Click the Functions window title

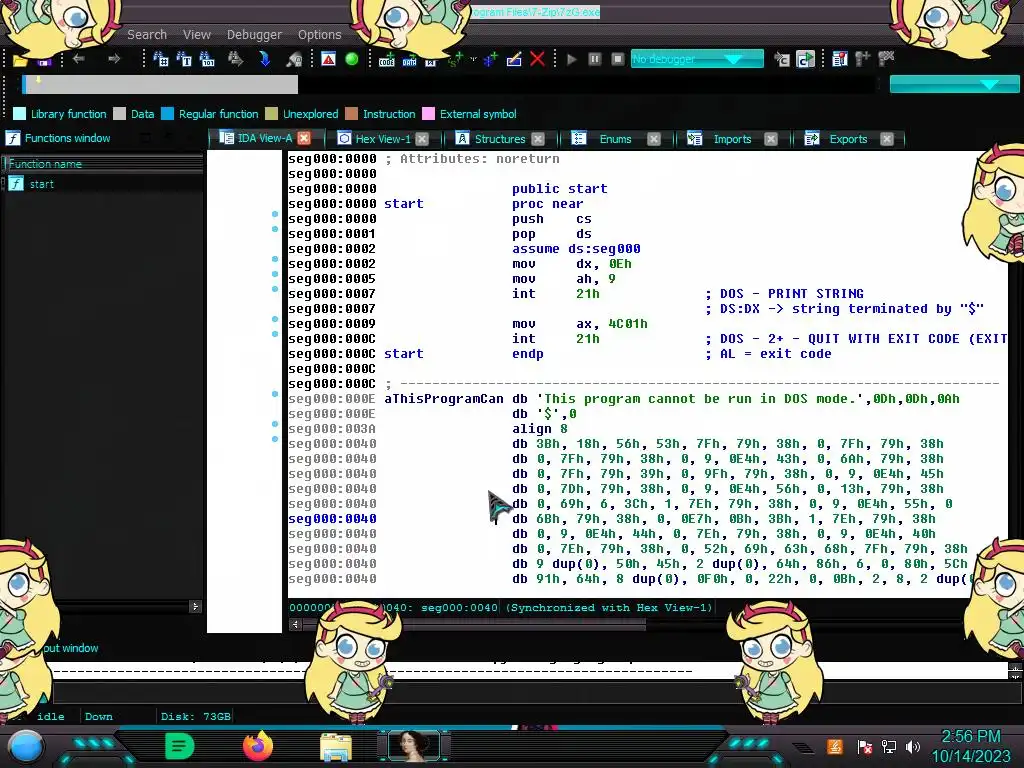[x=67, y=138]
